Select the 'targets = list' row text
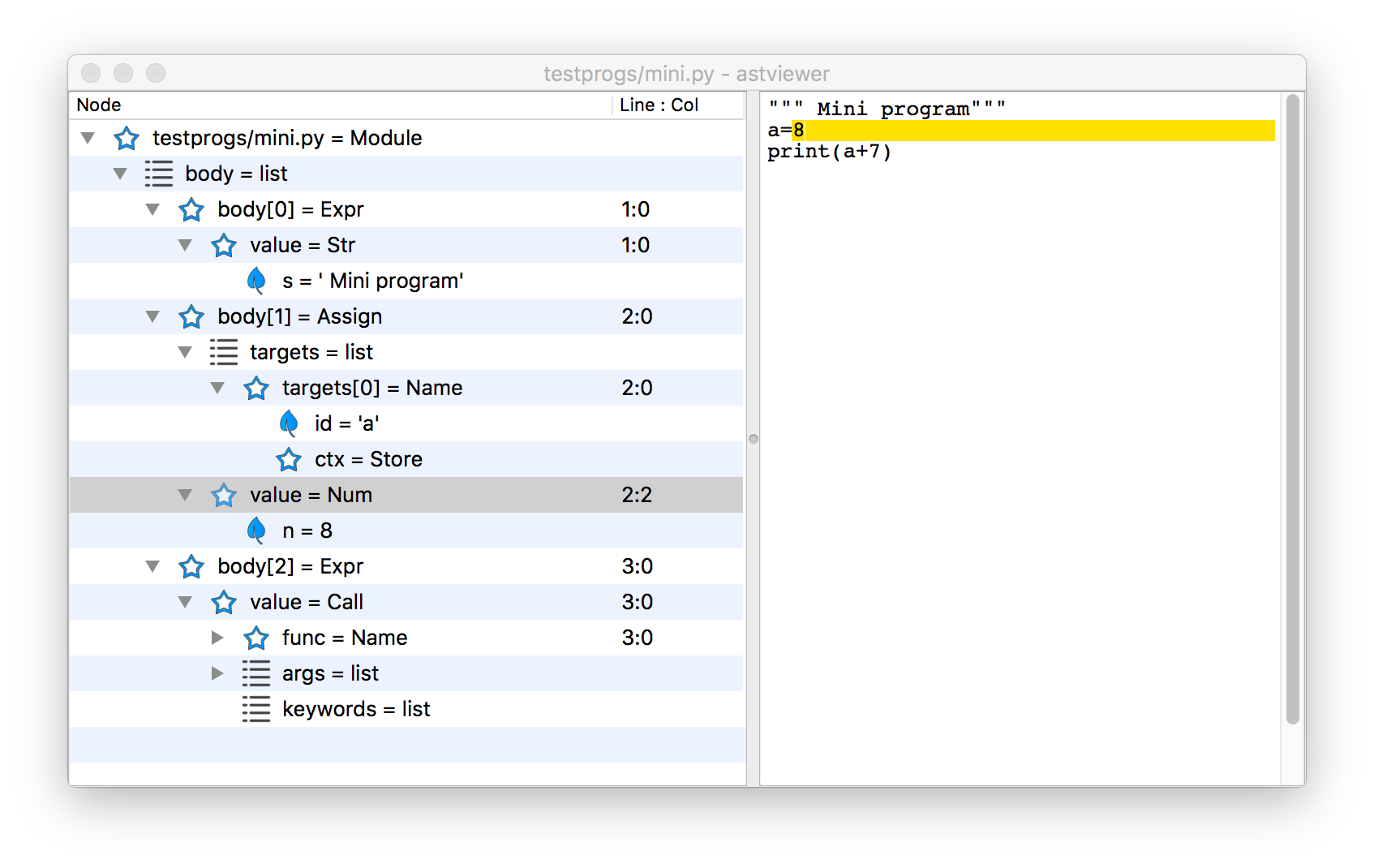 pyautogui.click(x=311, y=352)
